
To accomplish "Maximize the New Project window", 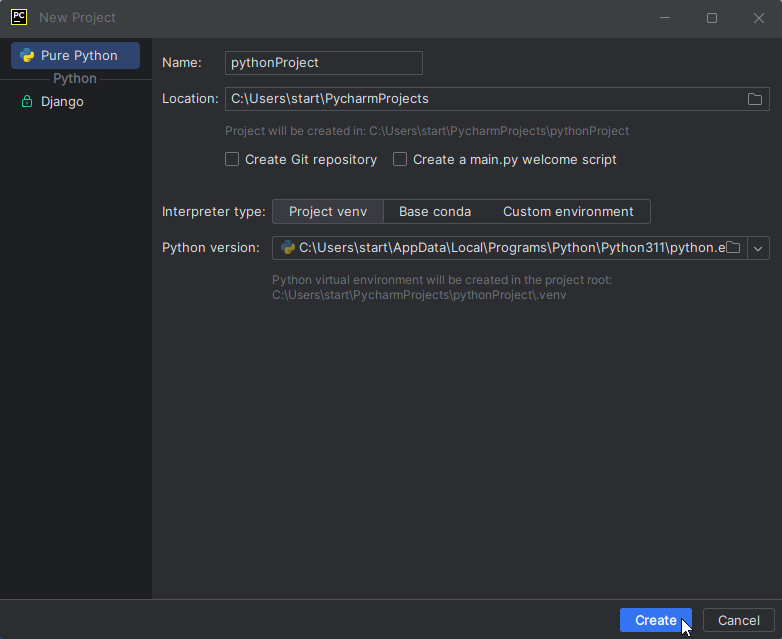I will click(712, 18).
